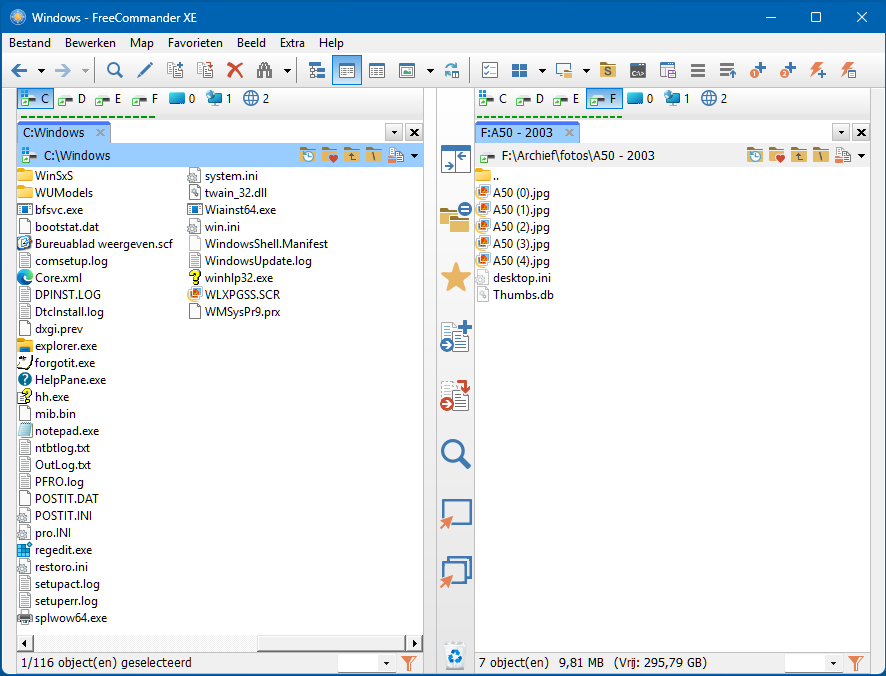886x676 pixels.
Task: Expand the left panel address bar dropdown arrow
Action: 414,156
